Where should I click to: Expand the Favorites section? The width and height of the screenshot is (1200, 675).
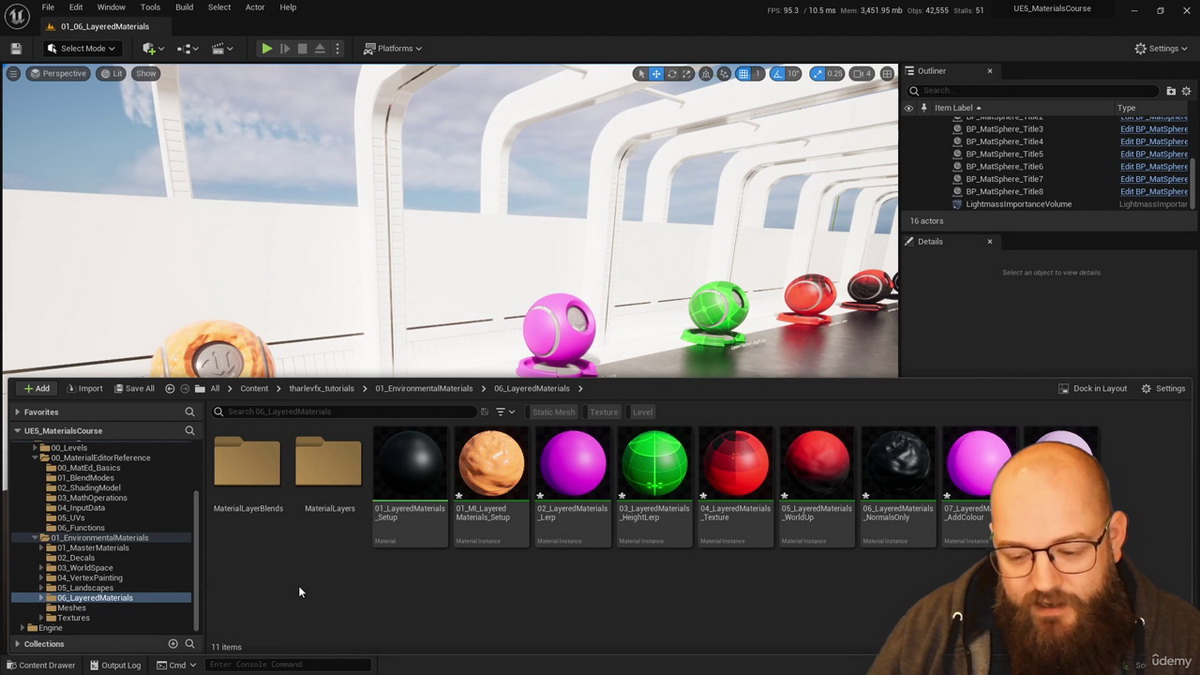pos(18,411)
